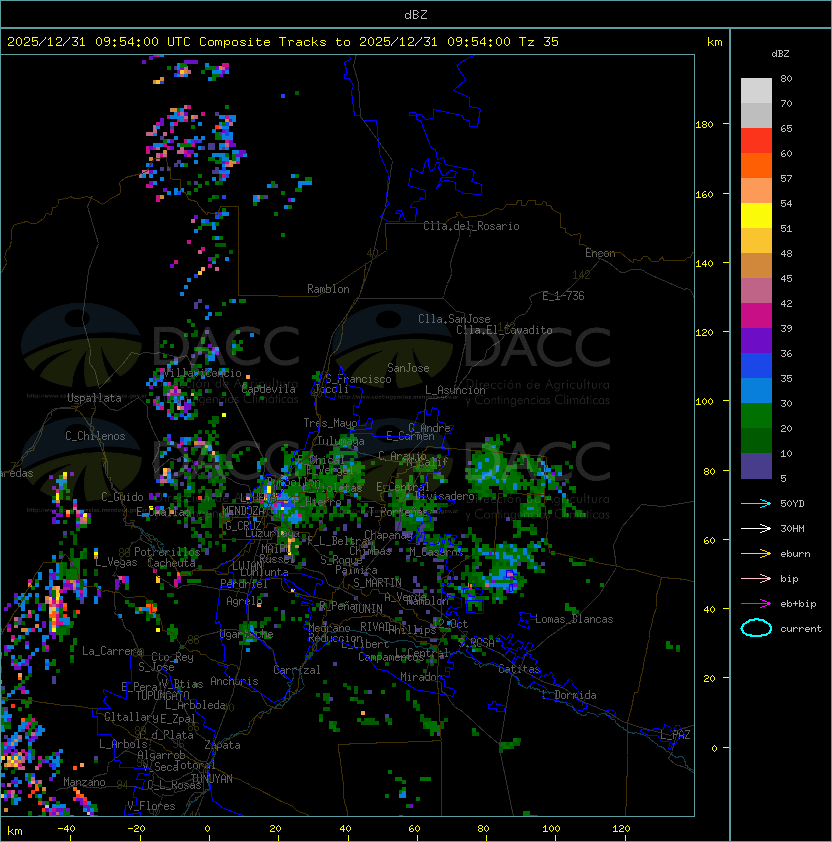Viewport: 832px width, 842px height.
Task: Click the cyan 50YD arrow in legend
Action: pos(756,504)
